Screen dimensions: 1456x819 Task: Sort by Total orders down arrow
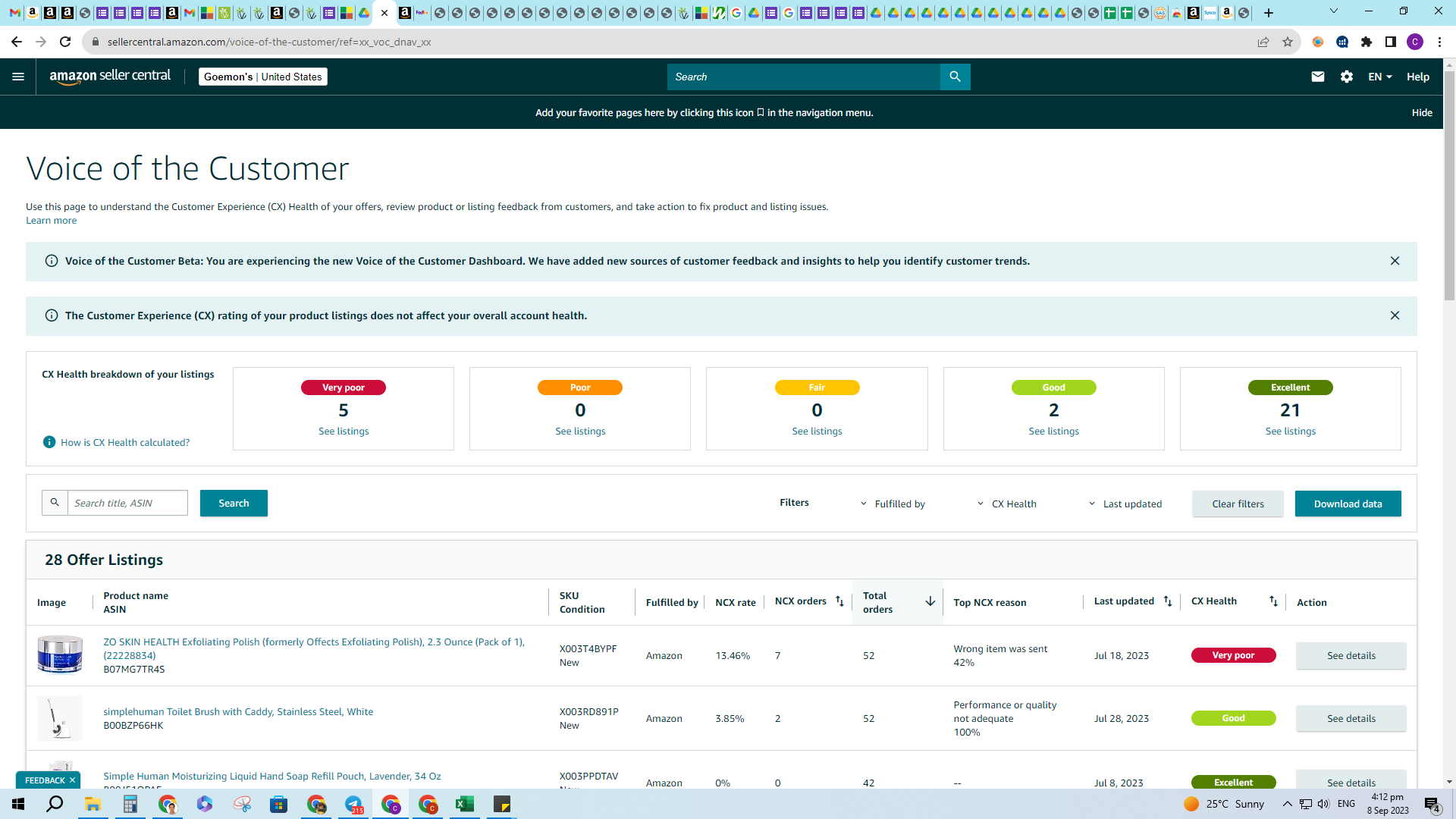[930, 601]
